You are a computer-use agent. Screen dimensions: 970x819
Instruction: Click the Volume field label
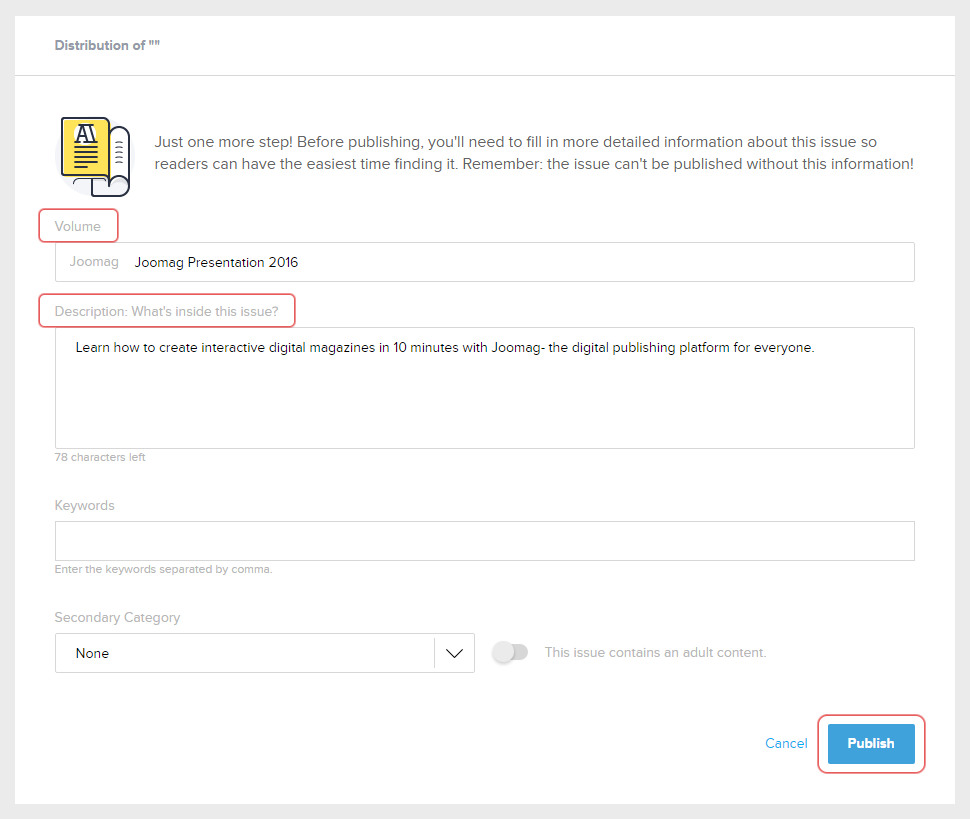click(78, 226)
